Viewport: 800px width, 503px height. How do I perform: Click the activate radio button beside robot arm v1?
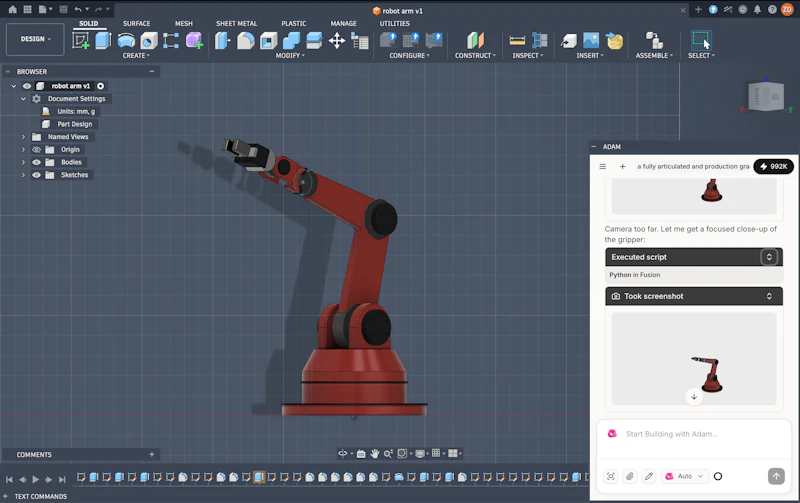[101, 86]
